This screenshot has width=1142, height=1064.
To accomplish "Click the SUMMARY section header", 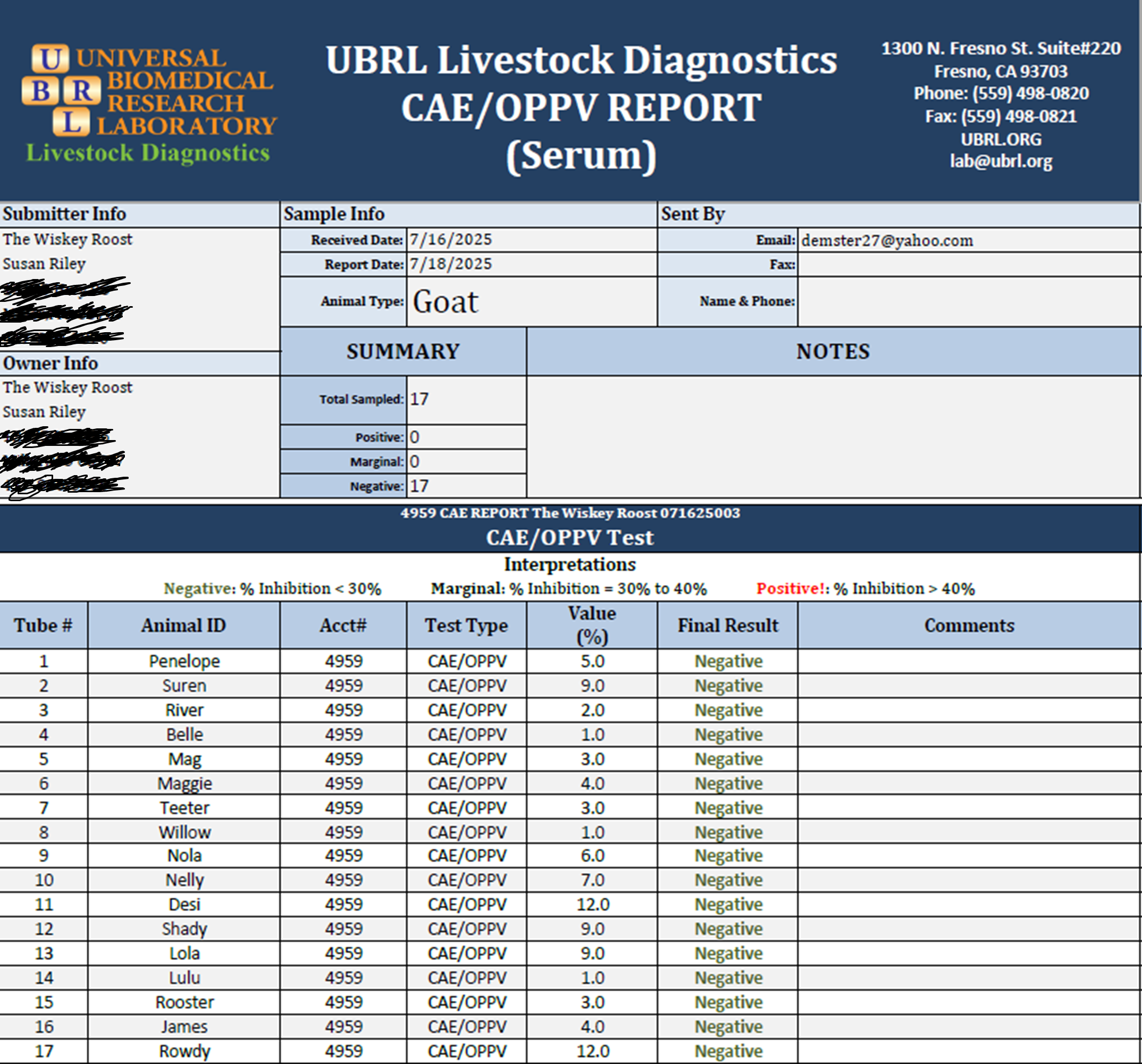I will [402, 351].
